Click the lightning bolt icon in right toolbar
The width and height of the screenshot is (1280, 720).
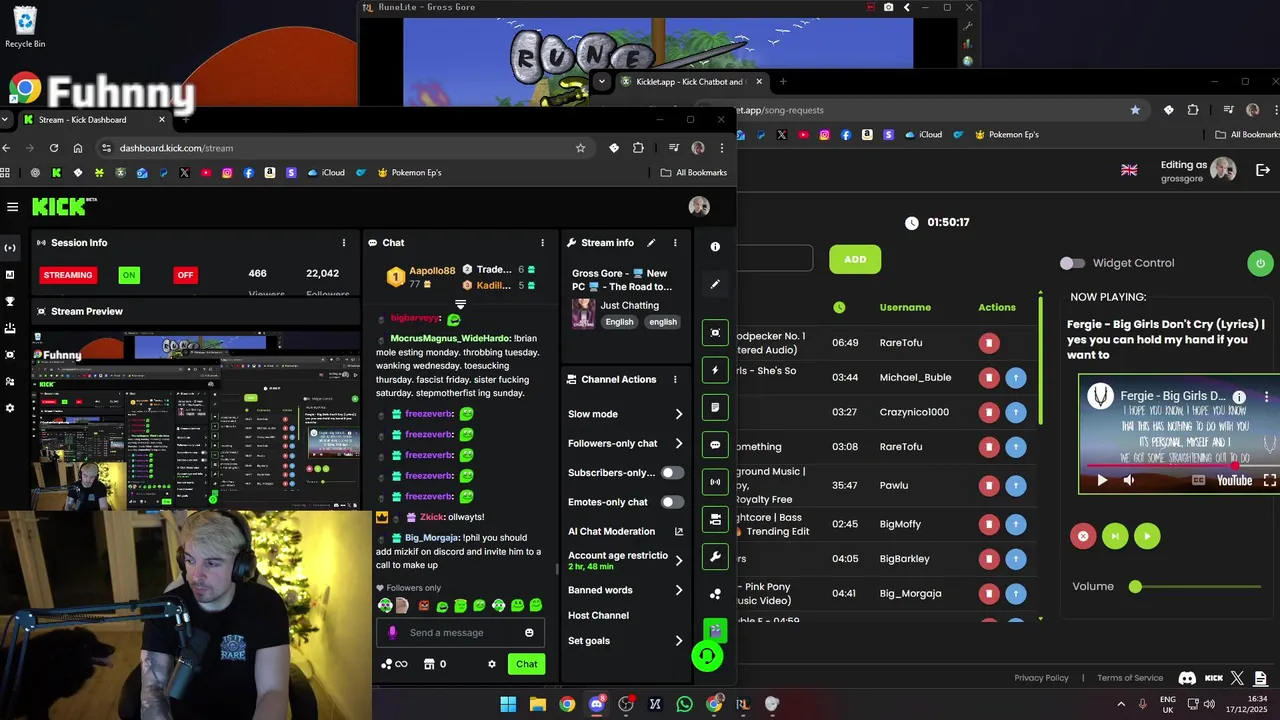tap(715, 370)
